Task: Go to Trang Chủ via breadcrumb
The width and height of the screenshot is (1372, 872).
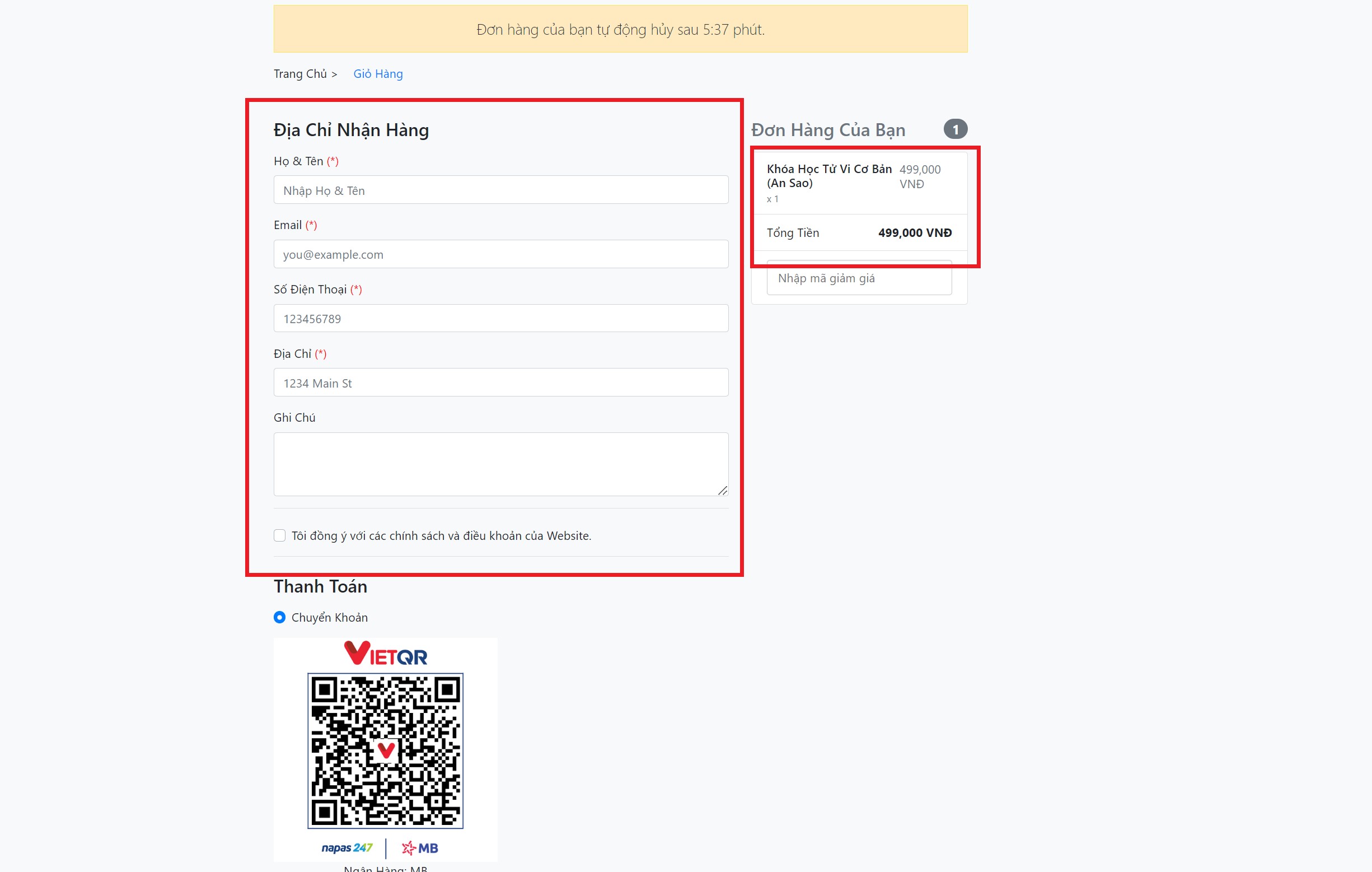Action: pyautogui.click(x=299, y=74)
